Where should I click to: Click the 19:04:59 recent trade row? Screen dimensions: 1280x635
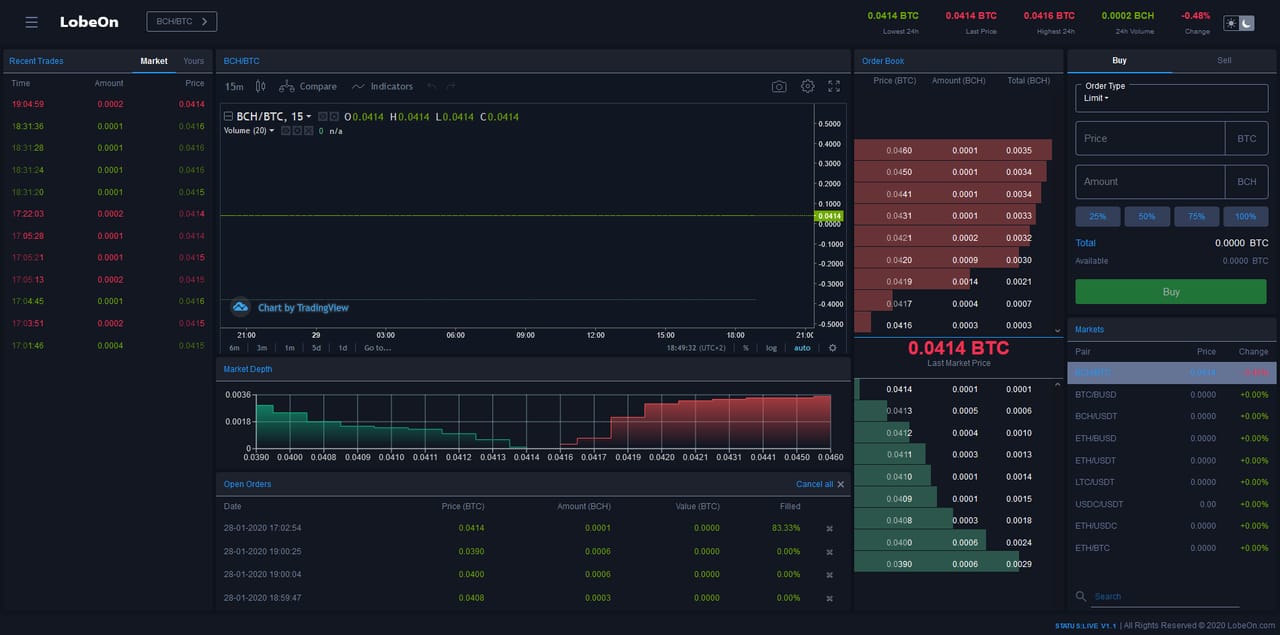(108, 104)
